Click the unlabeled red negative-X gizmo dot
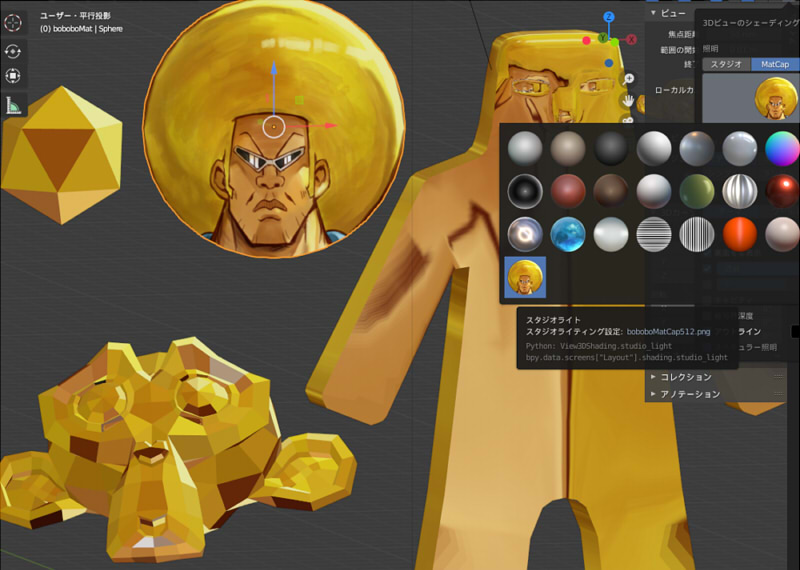Viewport: 800px width, 570px height. pyautogui.click(x=586, y=40)
